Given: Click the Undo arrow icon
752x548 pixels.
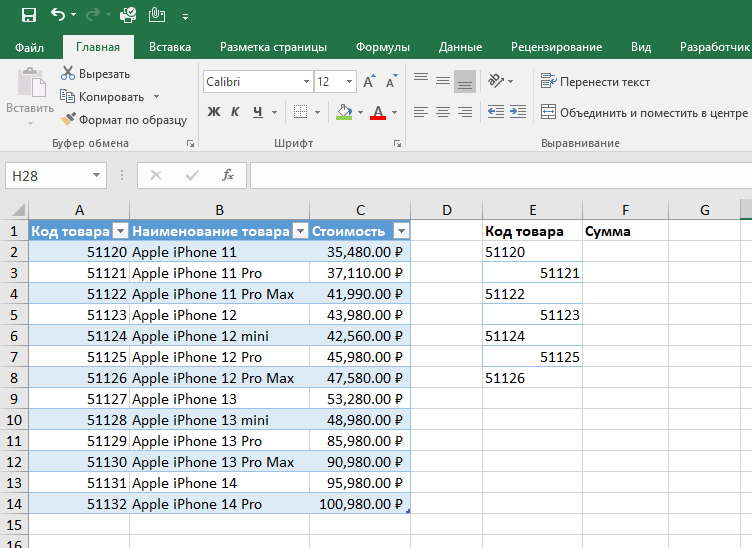Looking at the screenshot, I should coord(58,15).
